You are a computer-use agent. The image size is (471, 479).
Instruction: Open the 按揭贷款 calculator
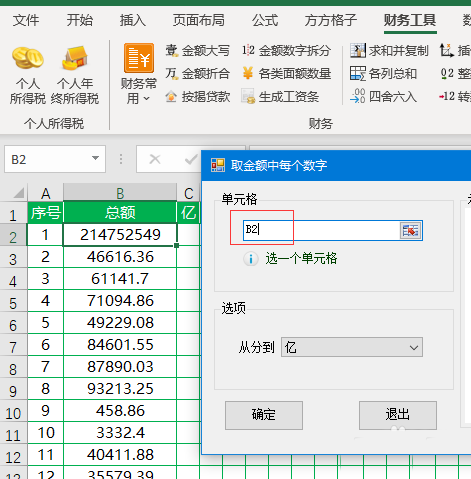click(x=197, y=97)
